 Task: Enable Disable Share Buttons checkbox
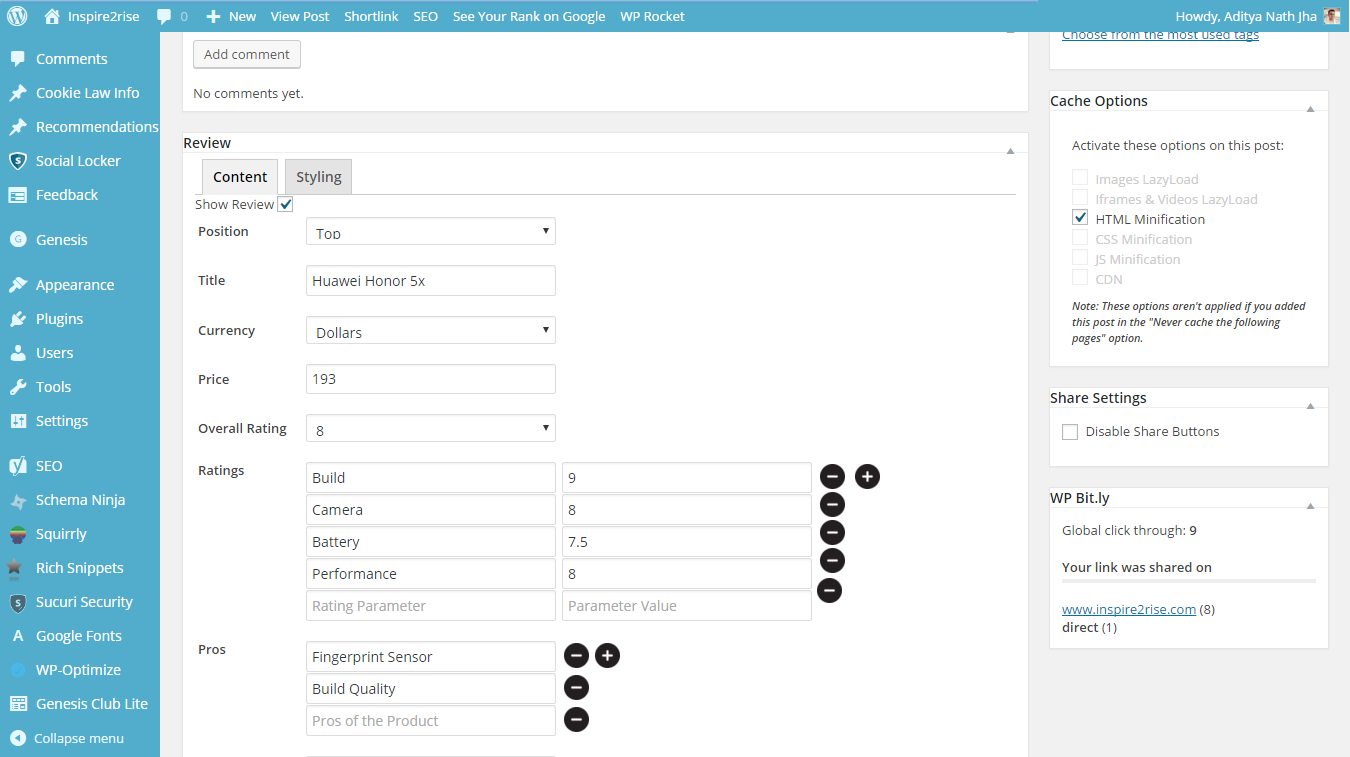click(x=1070, y=432)
